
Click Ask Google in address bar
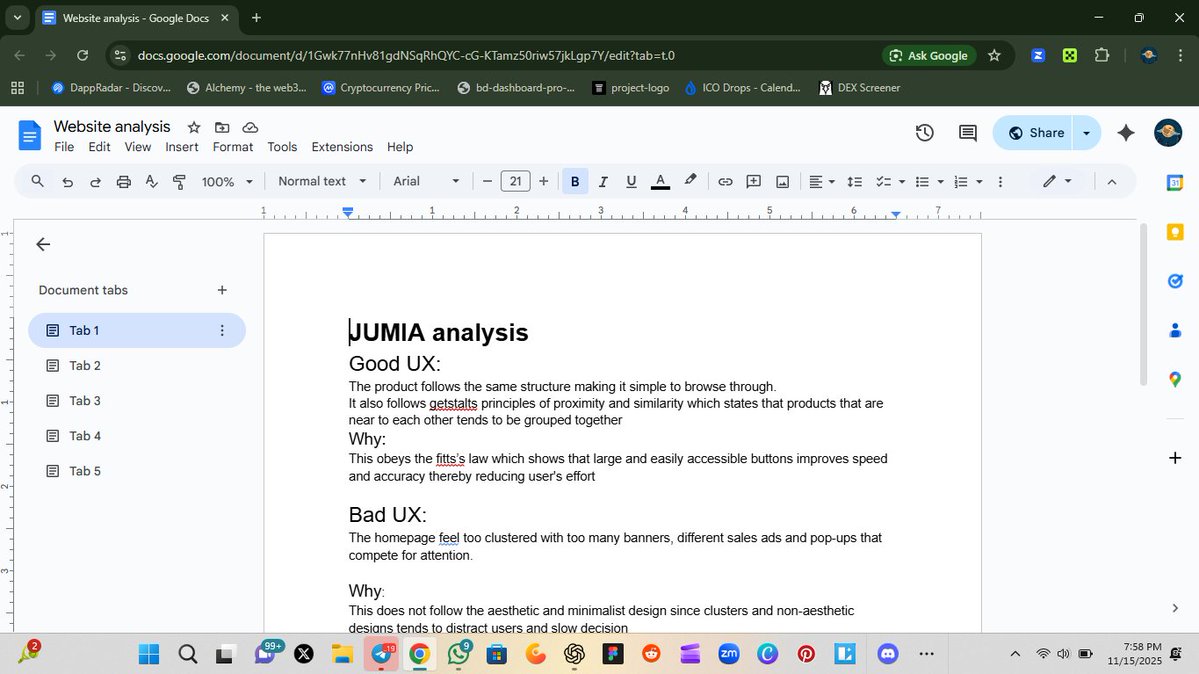pyautogui.click(x=929, y=55)
